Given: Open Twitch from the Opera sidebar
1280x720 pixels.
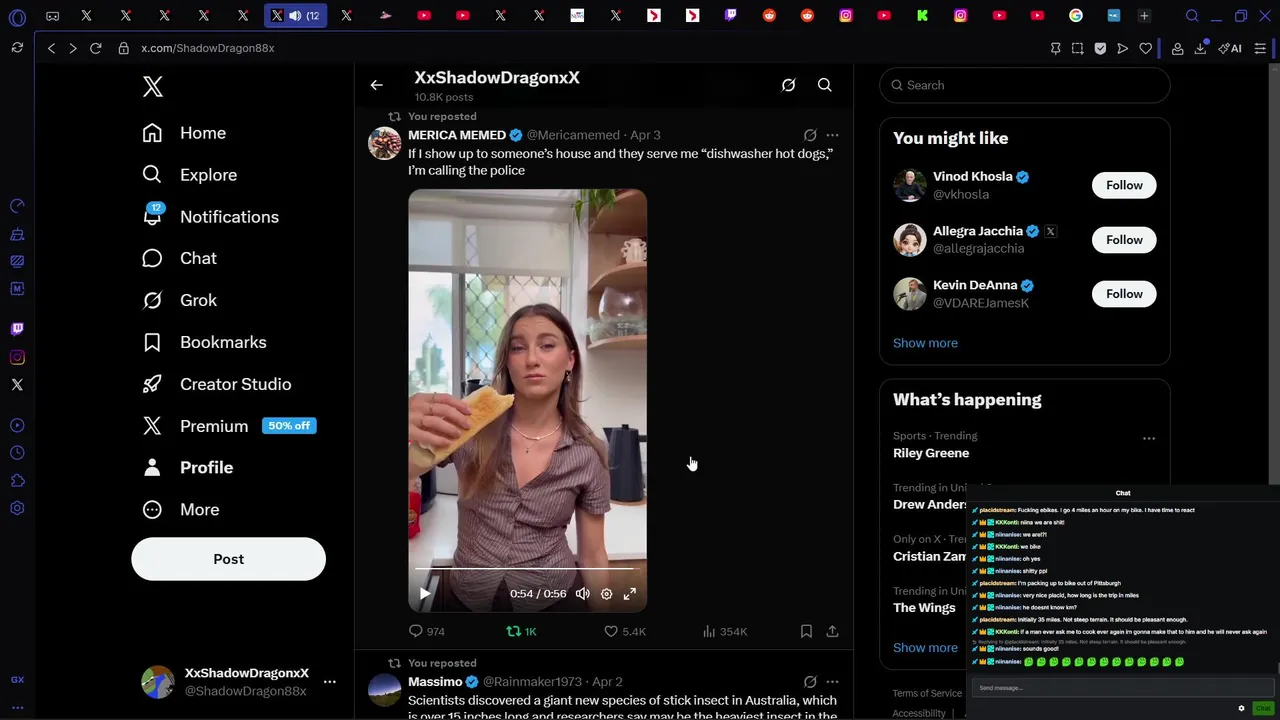Looking at the screenshot, I should [x=17, y=329].
